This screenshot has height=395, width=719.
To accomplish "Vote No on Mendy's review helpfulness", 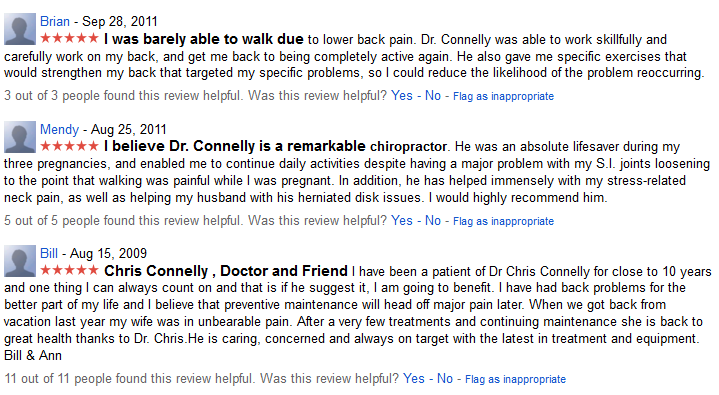I will pyautogui.click(x=433, y=220).
